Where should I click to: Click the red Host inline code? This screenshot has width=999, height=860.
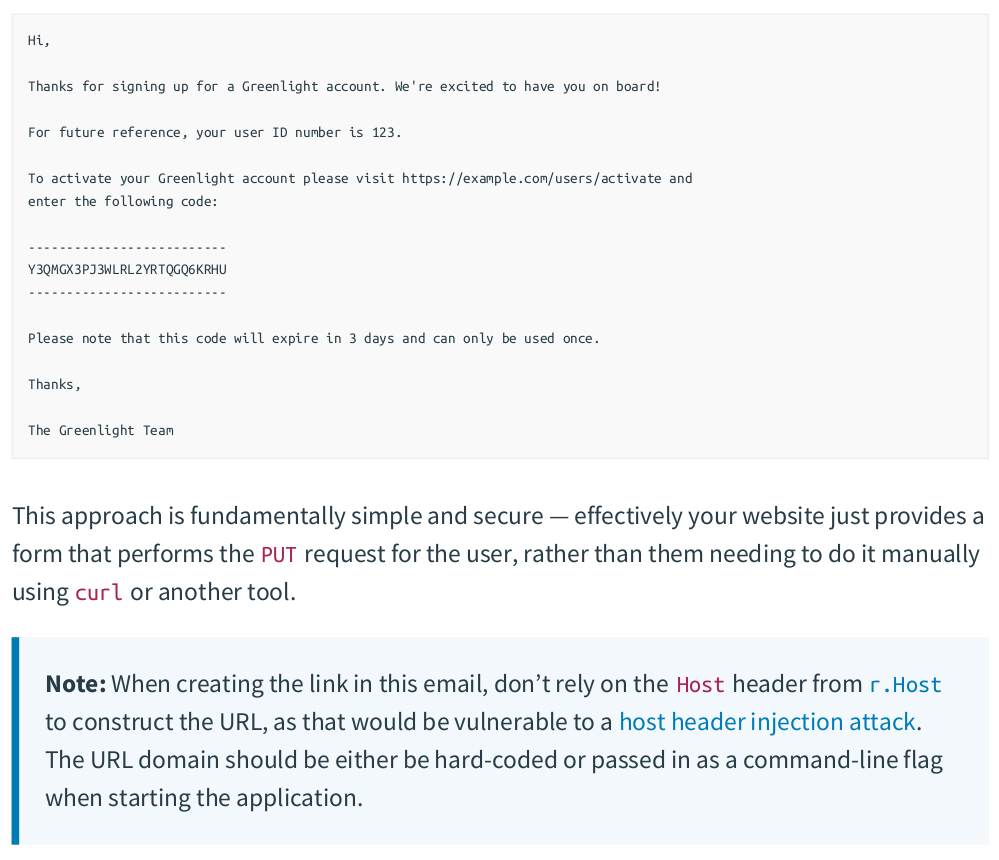[700, 685]
